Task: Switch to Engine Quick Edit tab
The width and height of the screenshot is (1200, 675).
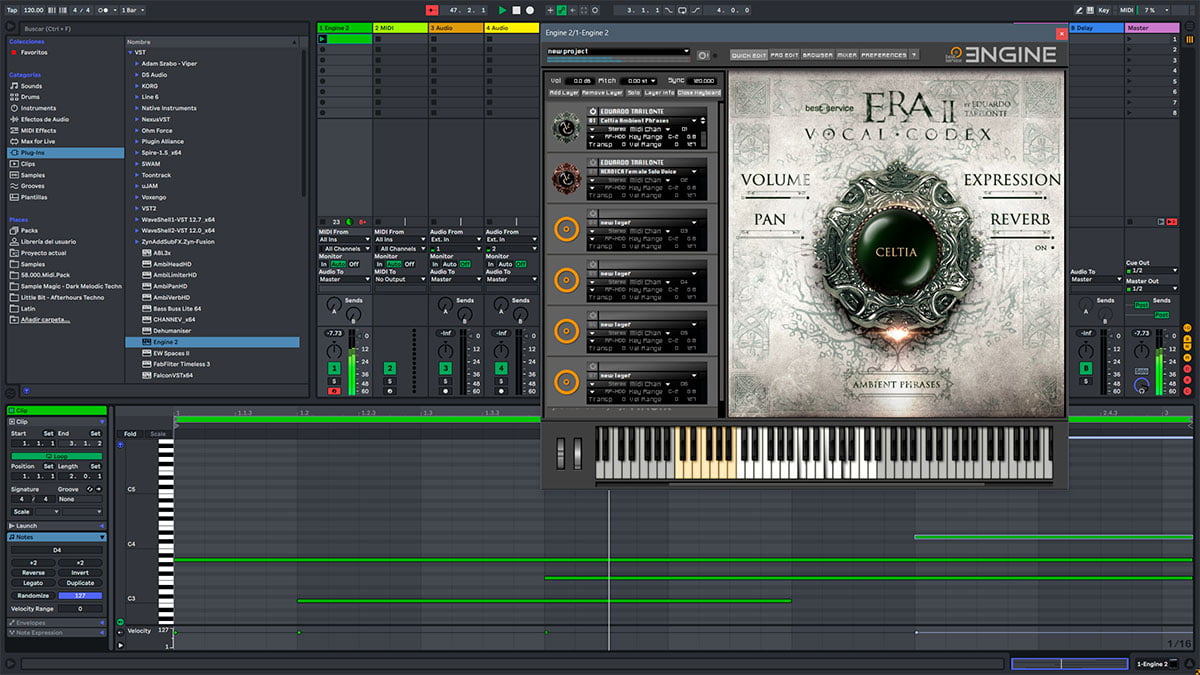Action: [749, 55]
